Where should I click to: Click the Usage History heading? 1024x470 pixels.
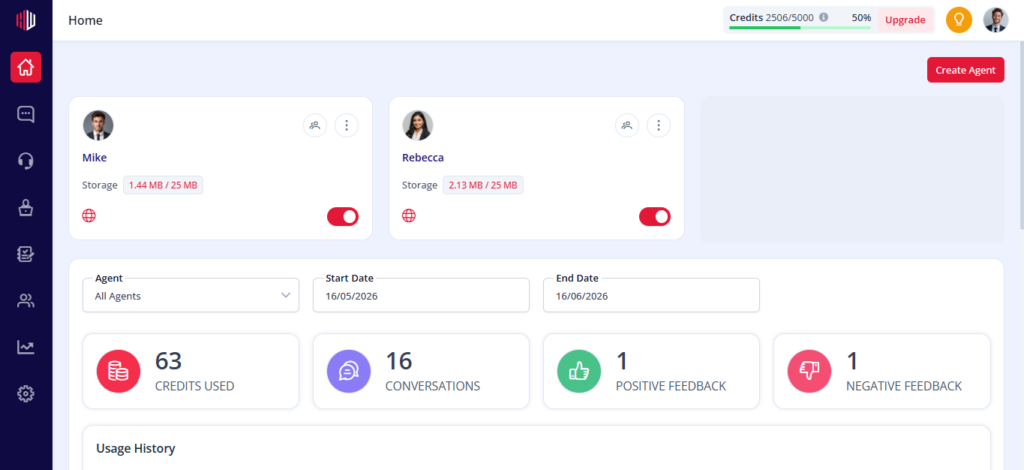135,448
